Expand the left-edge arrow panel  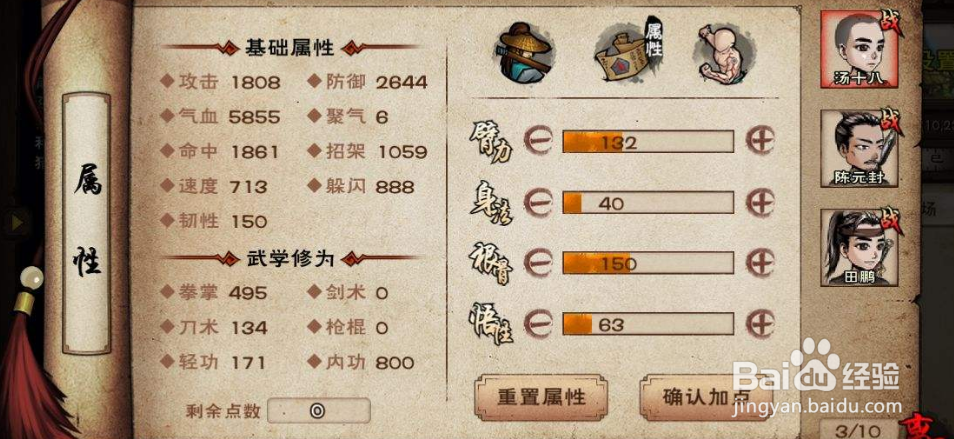click(16, 223)
